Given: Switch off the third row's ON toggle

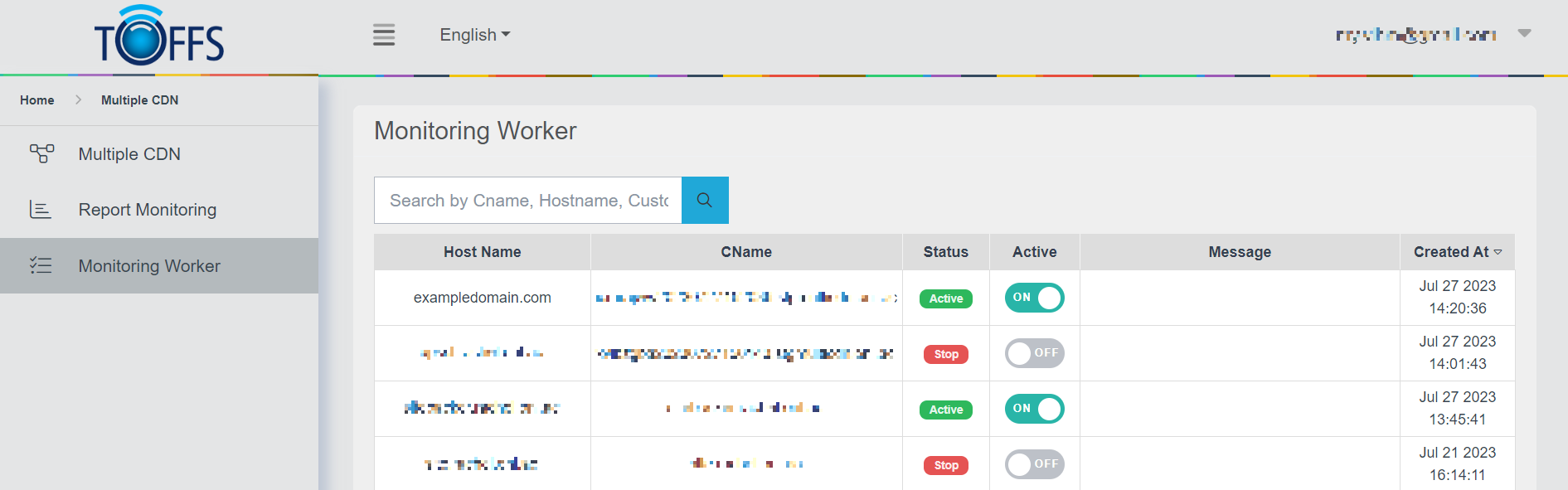Looking at the screenshot, I should [x=1034, y=409].
